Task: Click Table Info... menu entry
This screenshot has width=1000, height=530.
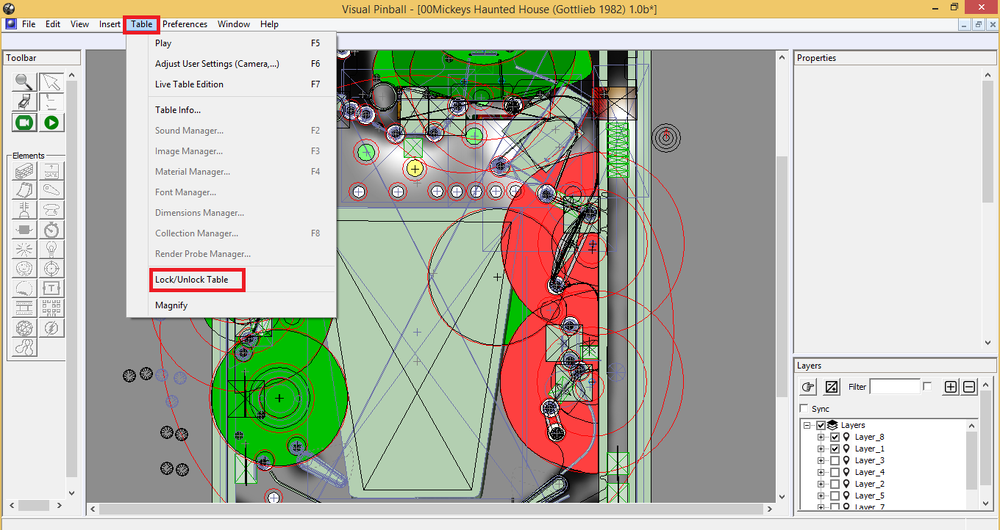Action: [x=177, y=110]
